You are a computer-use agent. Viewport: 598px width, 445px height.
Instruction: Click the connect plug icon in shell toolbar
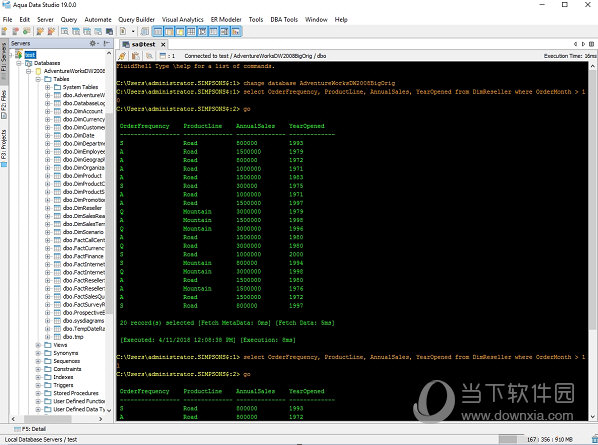coord(122,56)
